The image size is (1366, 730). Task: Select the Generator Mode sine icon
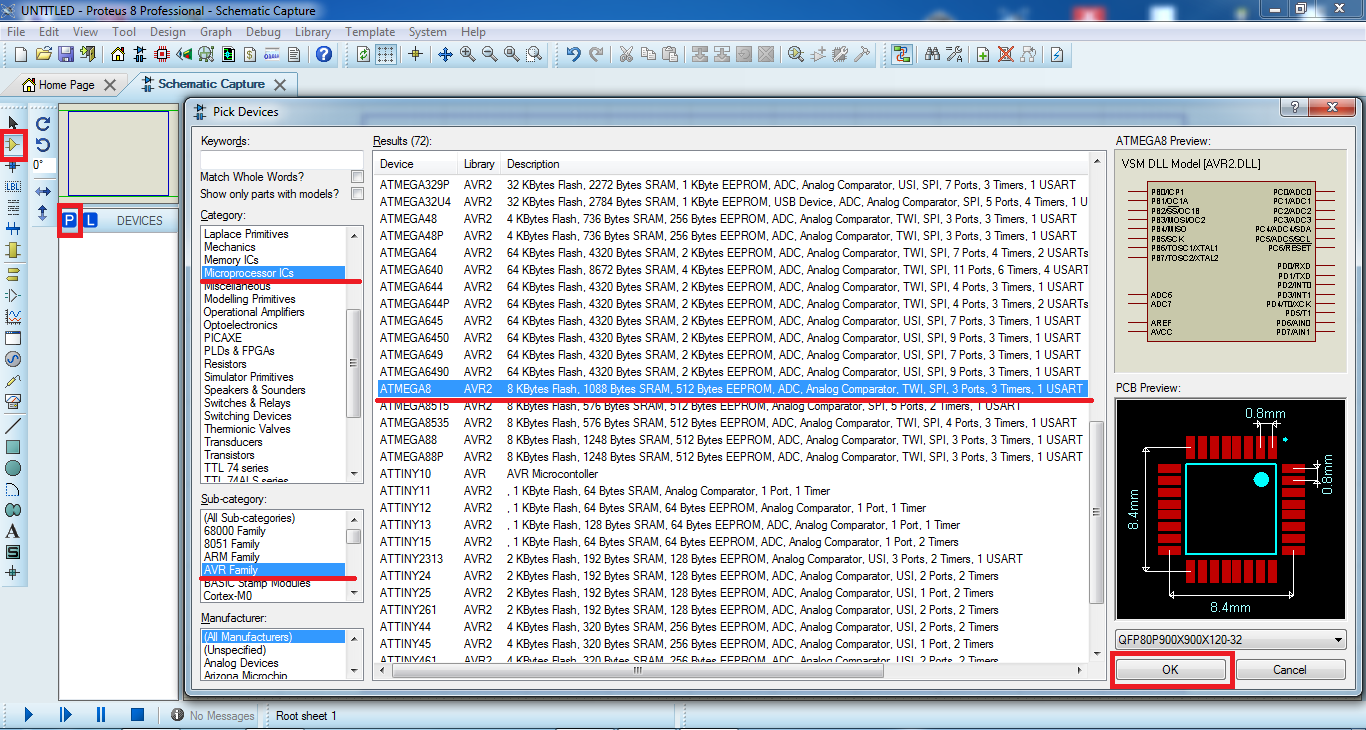pos(13,359)
